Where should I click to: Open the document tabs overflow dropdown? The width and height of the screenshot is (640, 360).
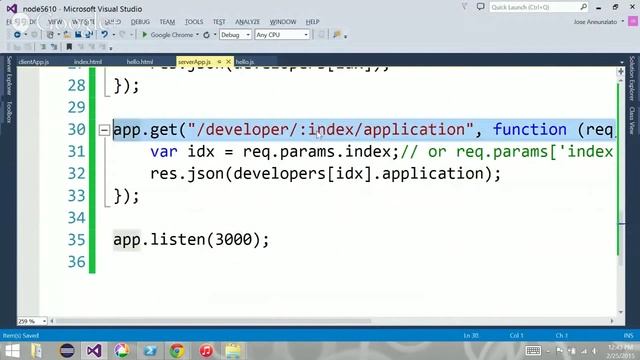(621, 62)
